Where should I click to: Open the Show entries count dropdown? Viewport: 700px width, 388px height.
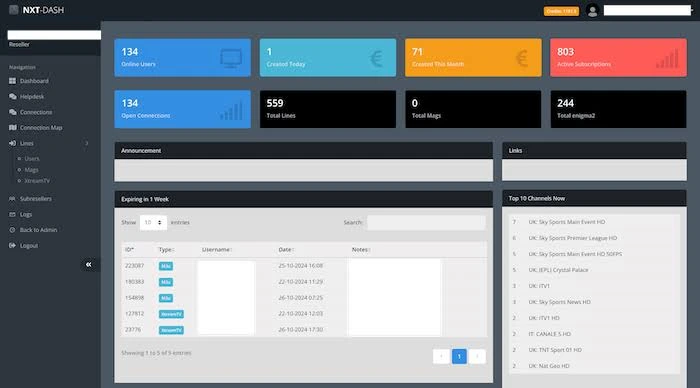[x=153, y=222]
